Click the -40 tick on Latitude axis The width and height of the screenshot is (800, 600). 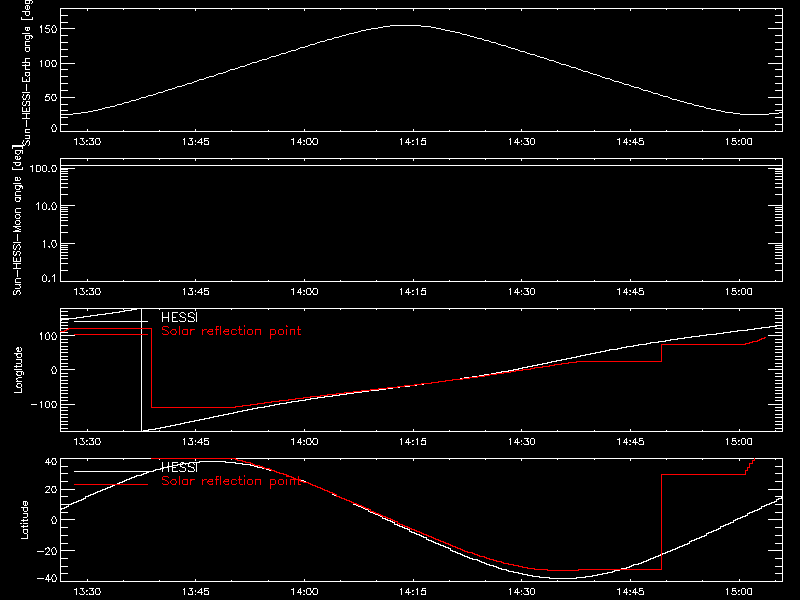(x=47, y=578)
